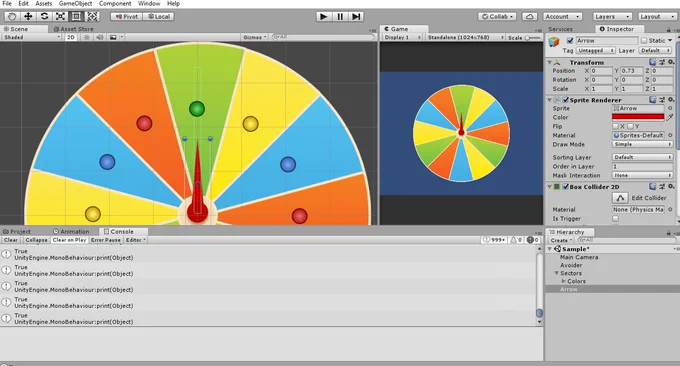
Task: Toggle warning messages filter in Console
Action: (x=516, y=240)
